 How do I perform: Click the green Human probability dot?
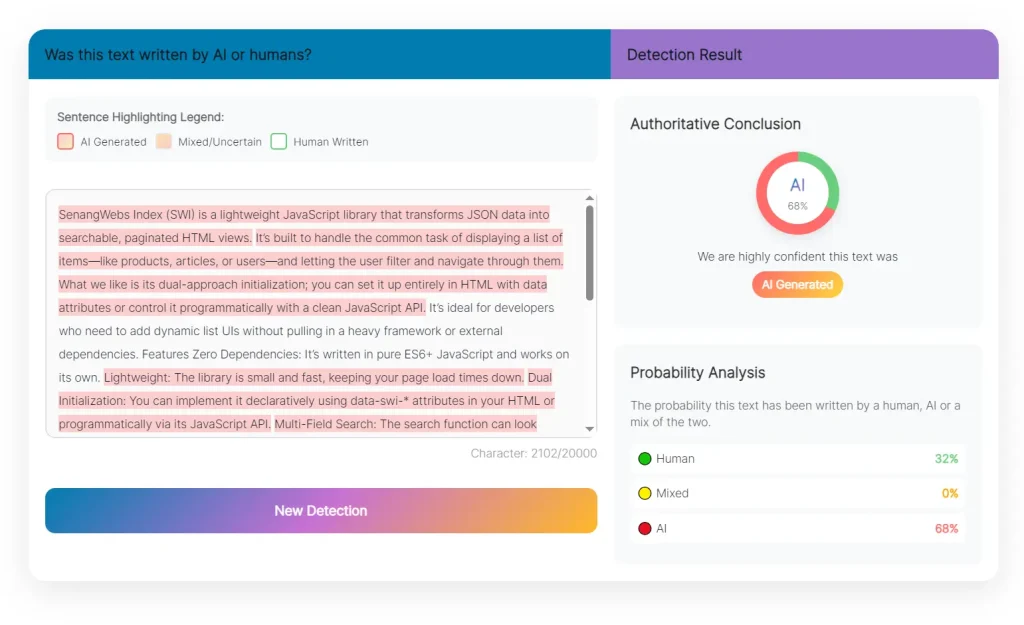[645, 459]
